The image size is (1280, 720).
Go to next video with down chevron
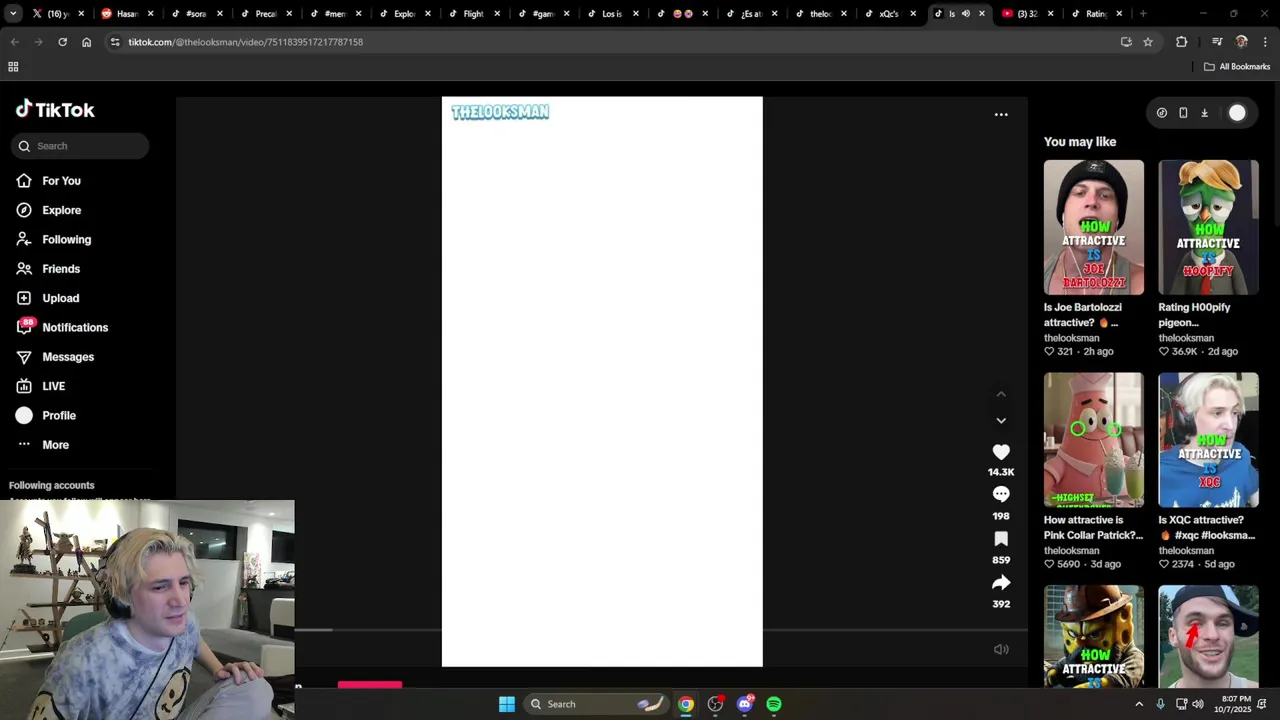(x=1001, y=420)
